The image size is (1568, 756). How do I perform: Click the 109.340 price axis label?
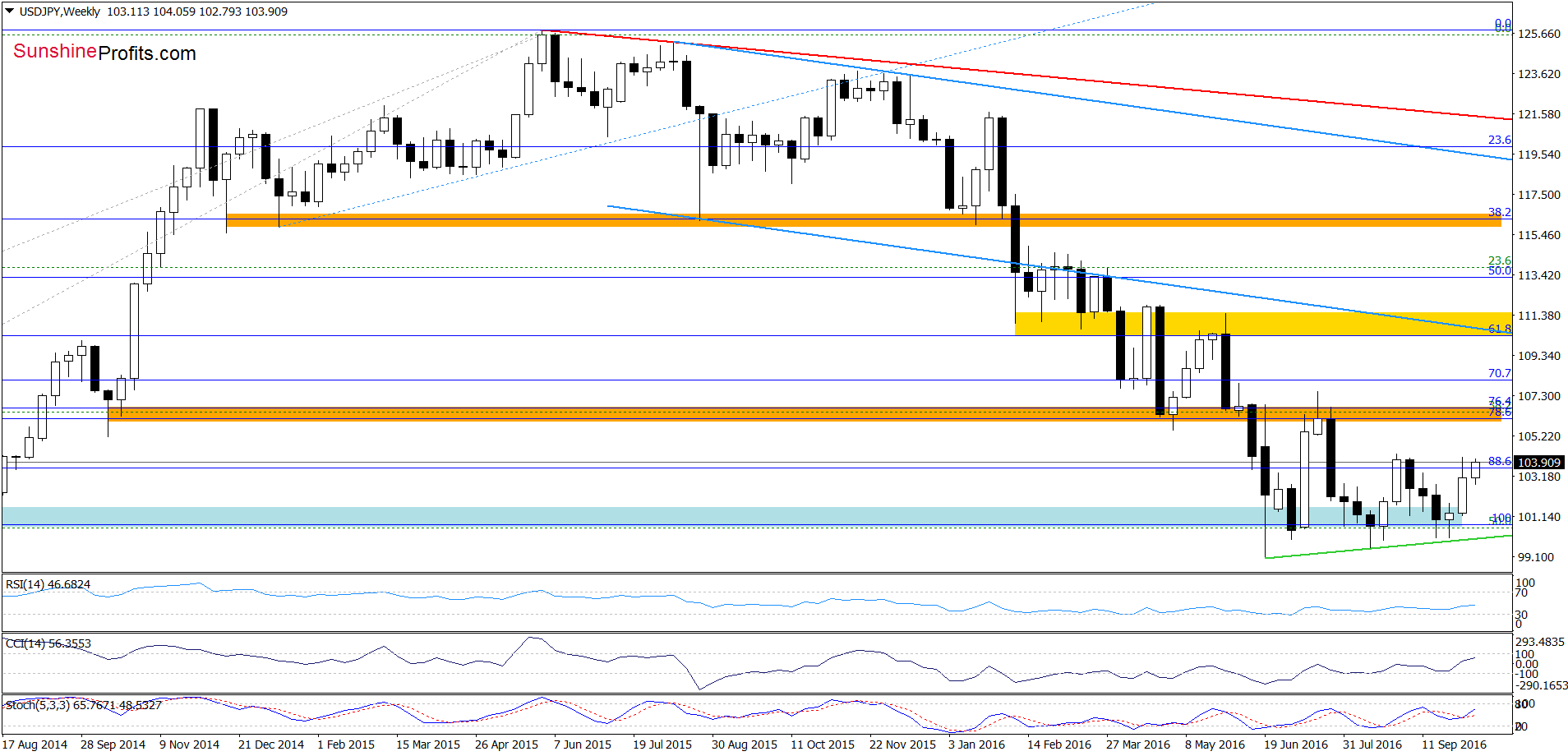click(x=1538, y=356)
